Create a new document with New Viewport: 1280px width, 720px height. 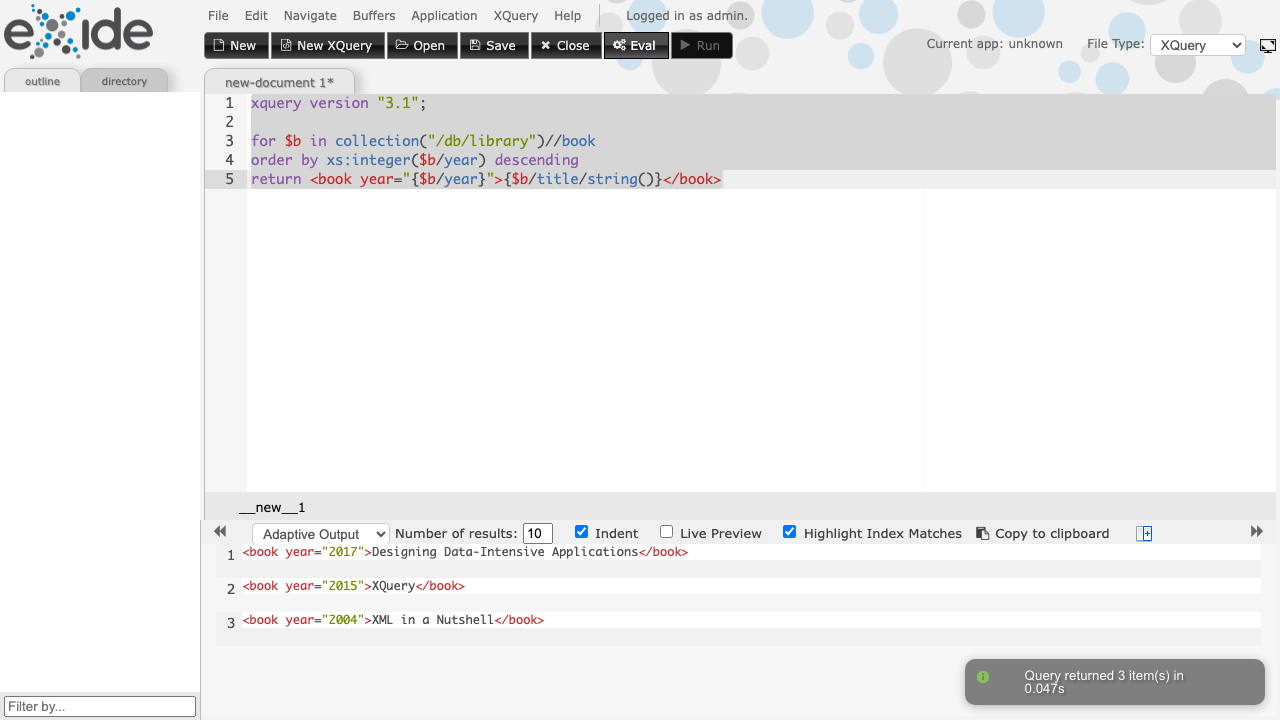click(236, 45)
